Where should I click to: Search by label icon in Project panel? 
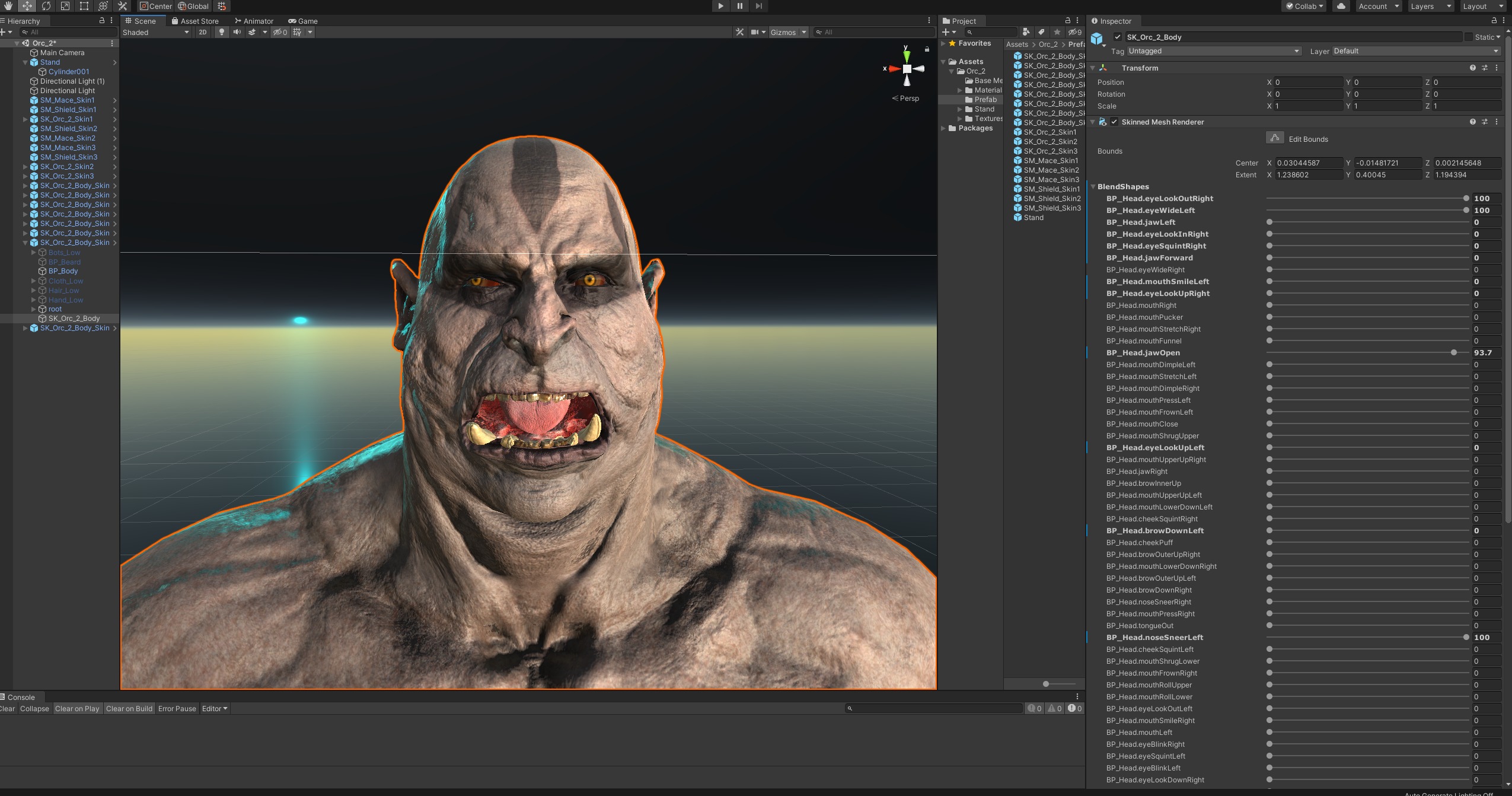[1041, 32]
